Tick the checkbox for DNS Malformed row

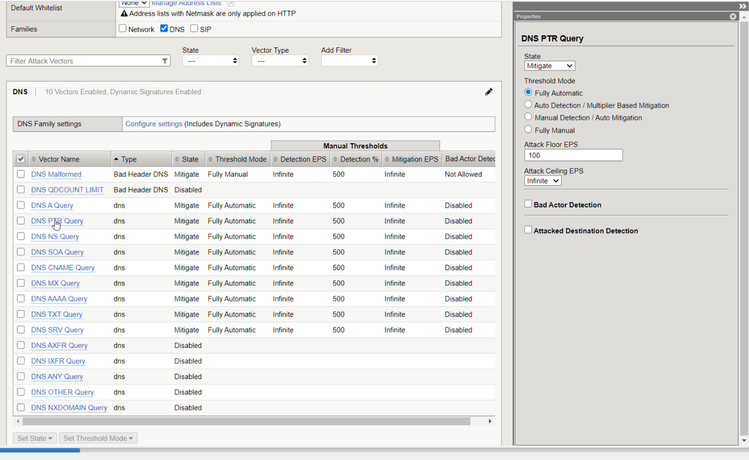point(21,174)
